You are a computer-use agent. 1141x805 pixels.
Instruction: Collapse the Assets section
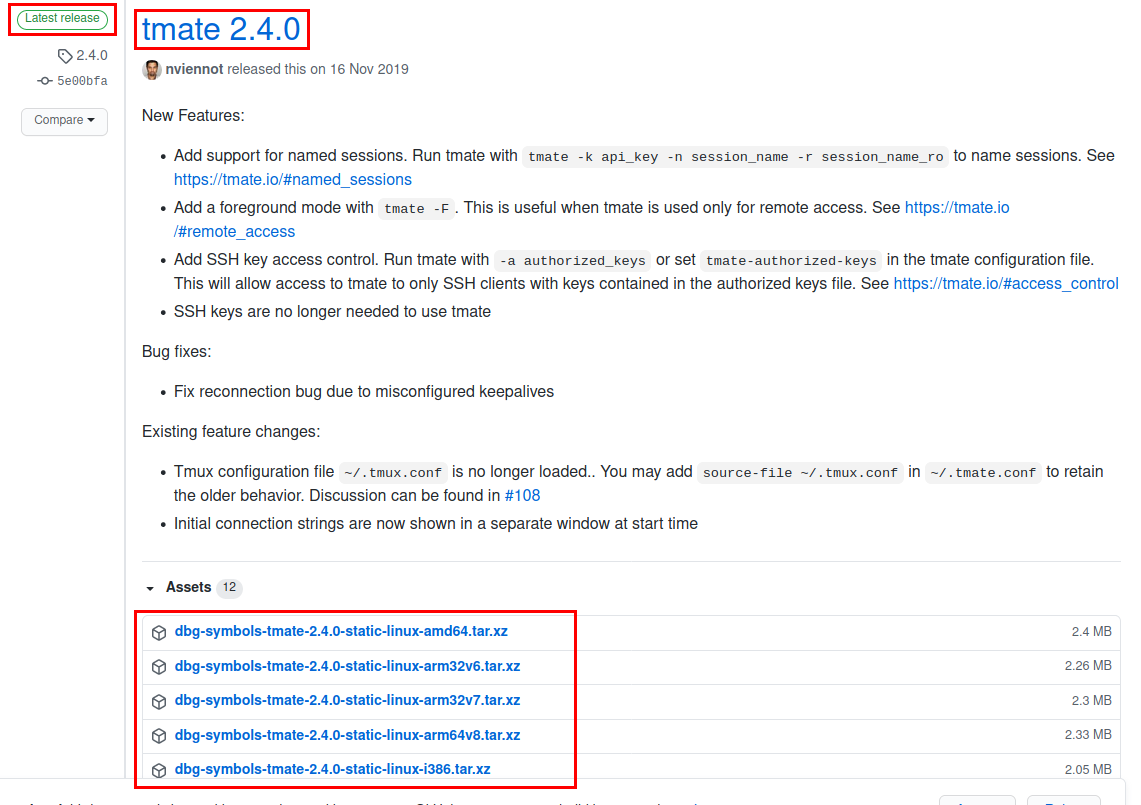click(x=151, y=588)
